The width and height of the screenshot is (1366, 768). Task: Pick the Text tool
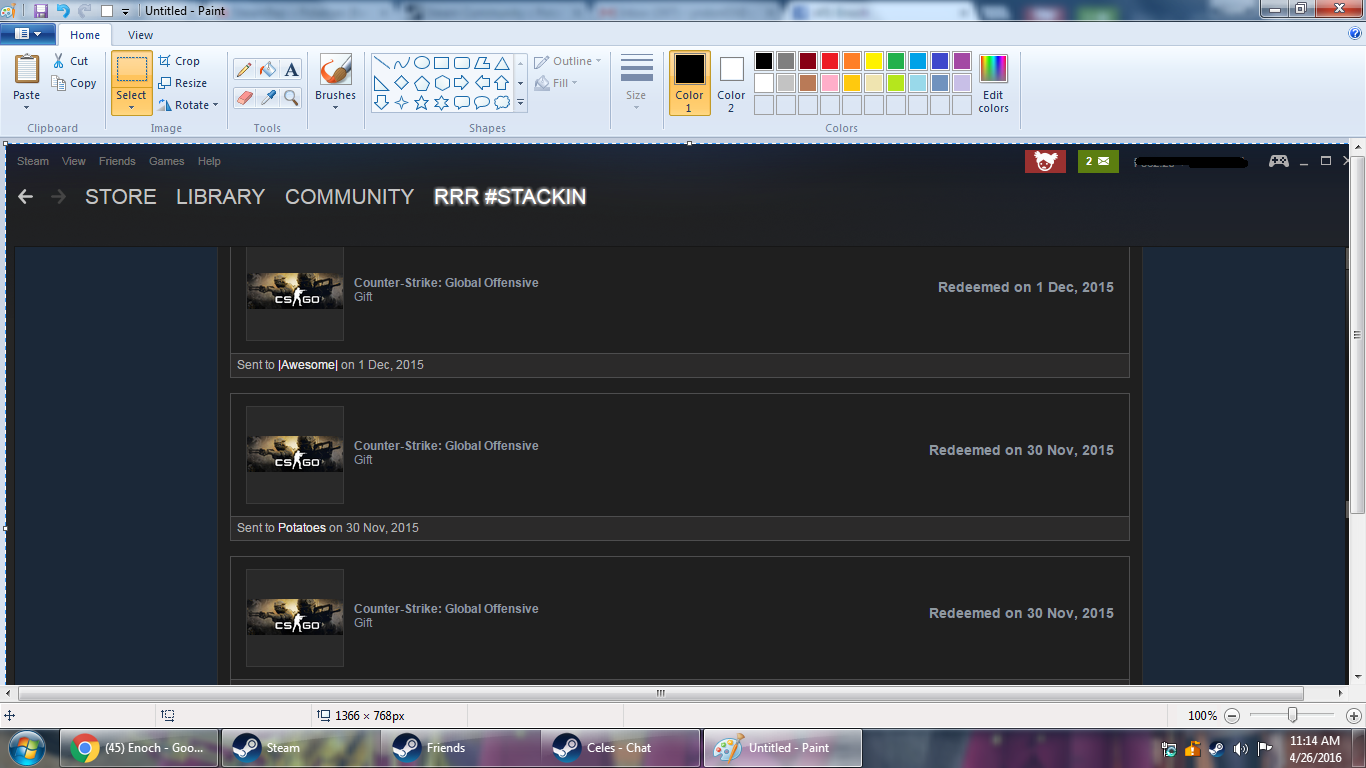(x=291, y=69)
